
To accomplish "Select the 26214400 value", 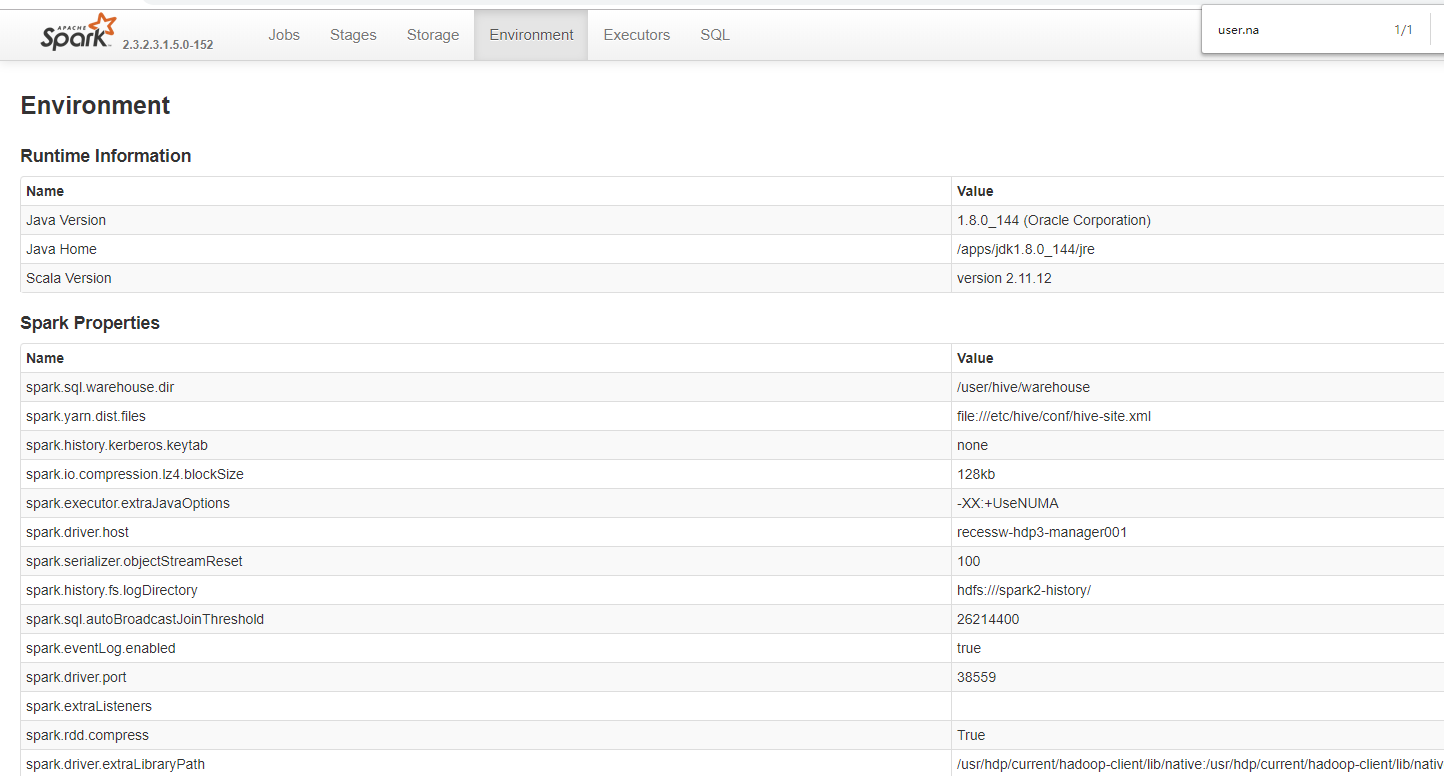I will pos(988,619).
